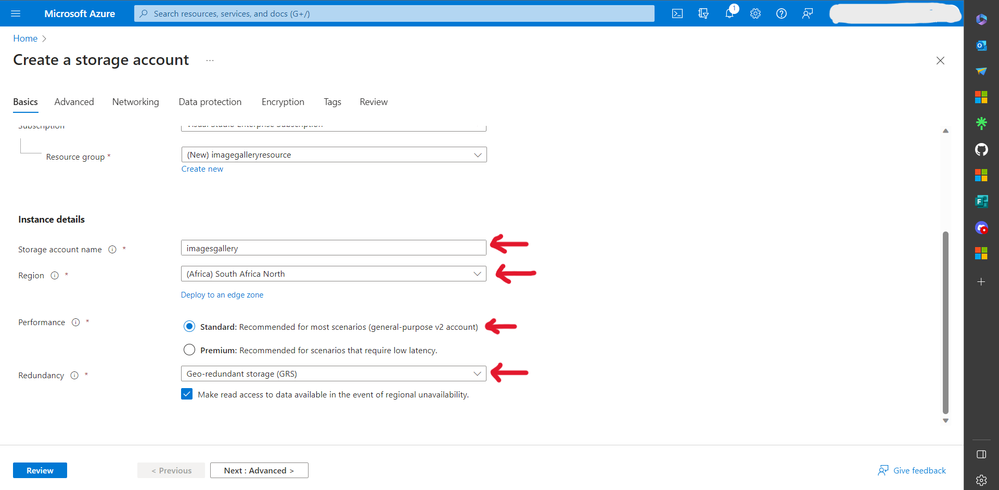Click the Give feedback link
The image size is (999, 490).
pos(912,470)
